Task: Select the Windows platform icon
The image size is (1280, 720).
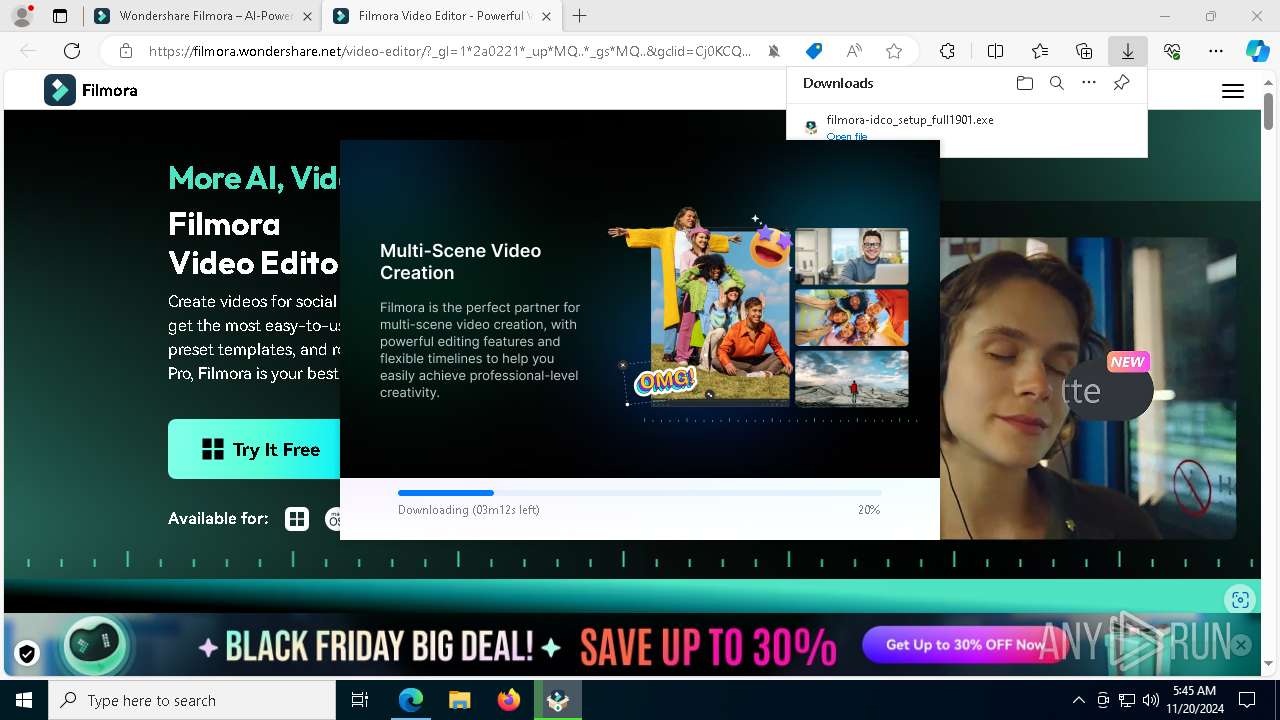Action: click(297, 518)
